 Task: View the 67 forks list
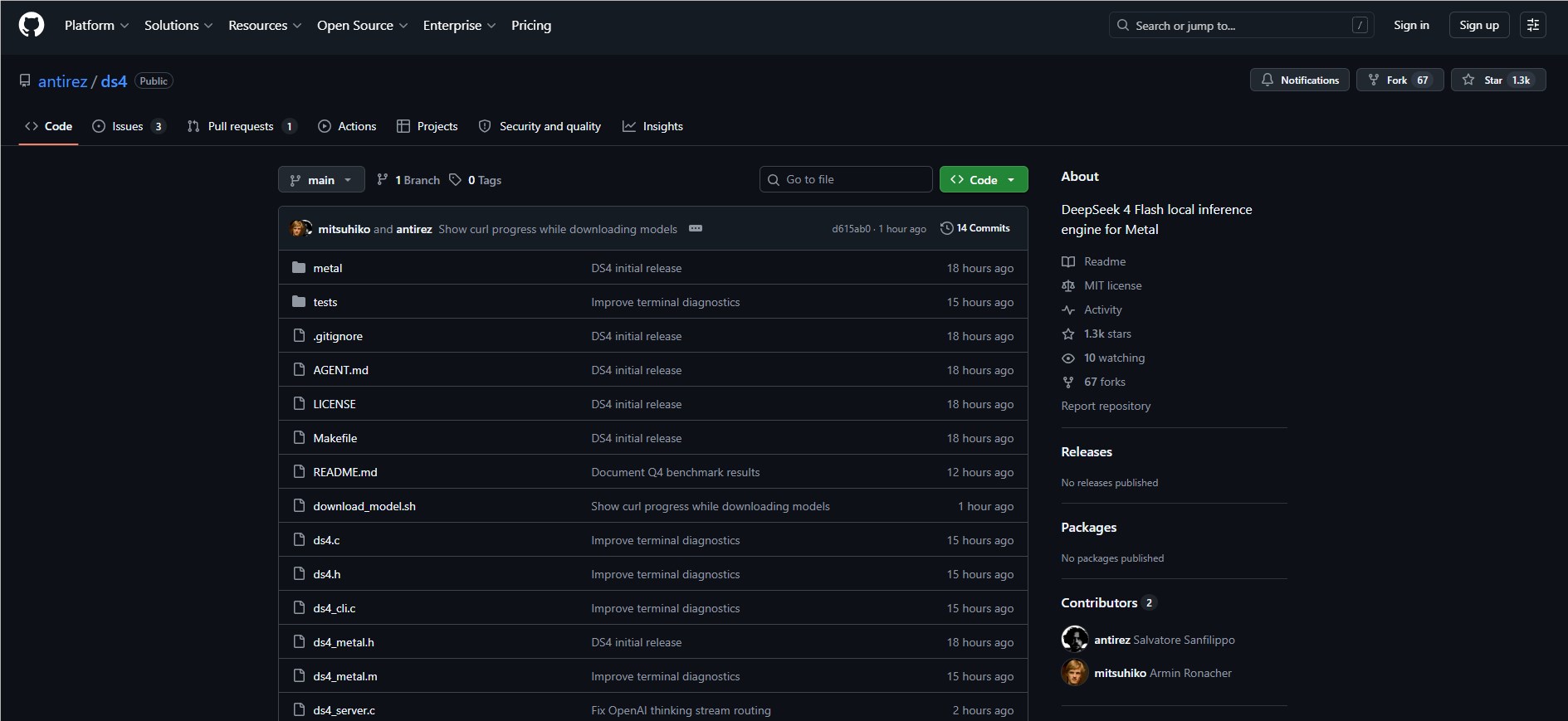1094,382
